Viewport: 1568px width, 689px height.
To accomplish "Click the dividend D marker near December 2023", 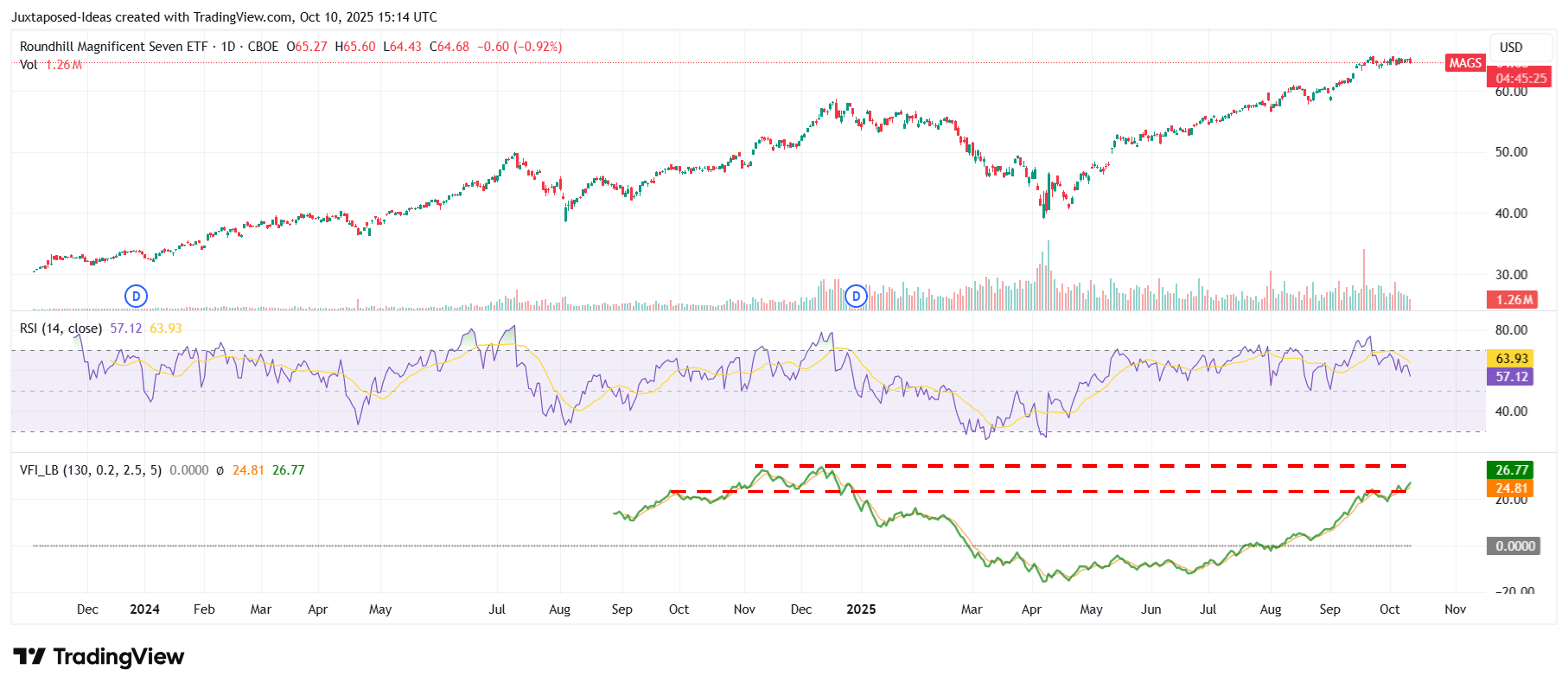I will [136, 295].
